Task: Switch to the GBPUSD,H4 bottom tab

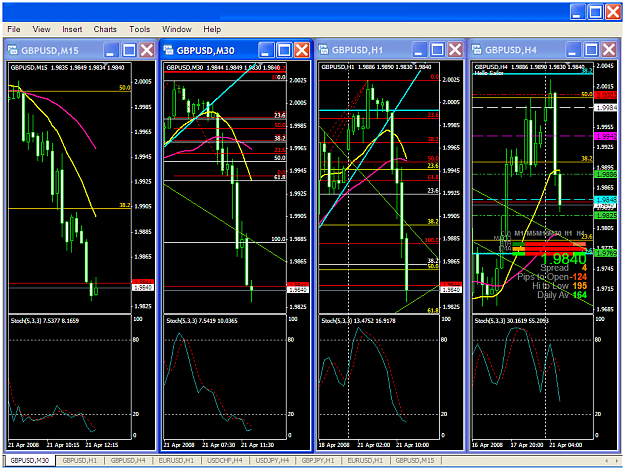Action: coord(128,460)
